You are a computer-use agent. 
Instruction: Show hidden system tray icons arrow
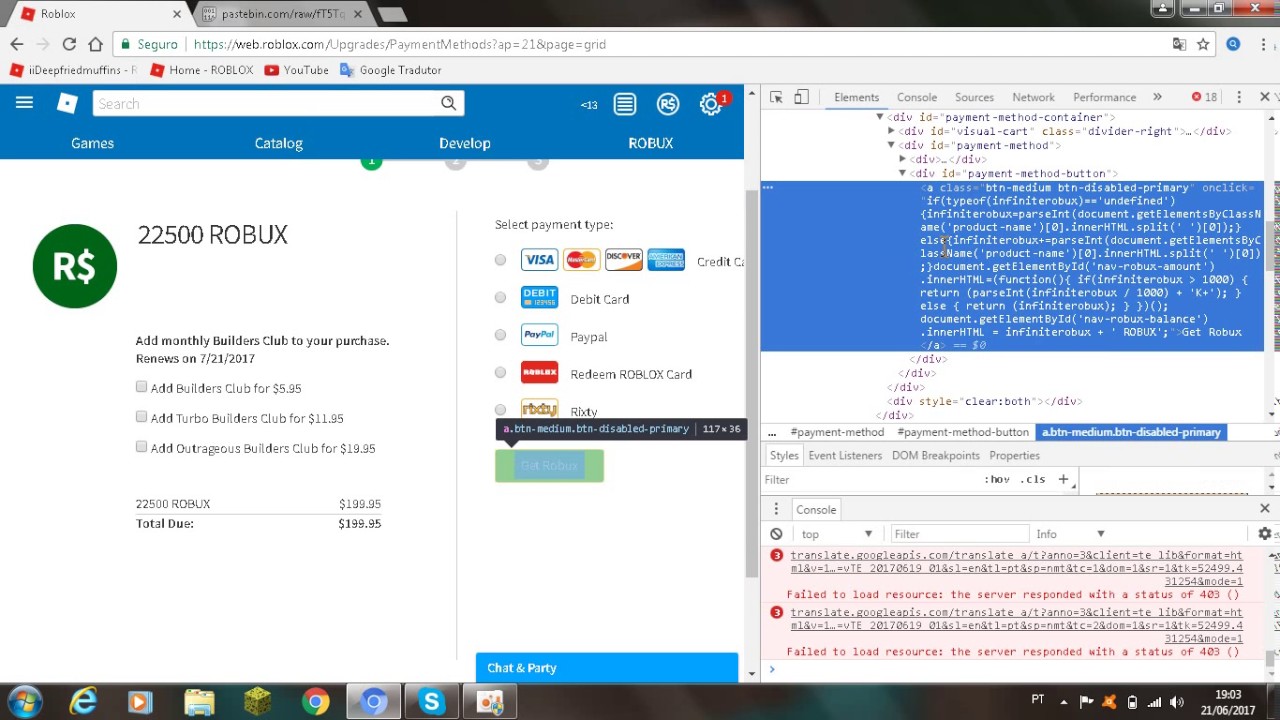coord(1064,702)
